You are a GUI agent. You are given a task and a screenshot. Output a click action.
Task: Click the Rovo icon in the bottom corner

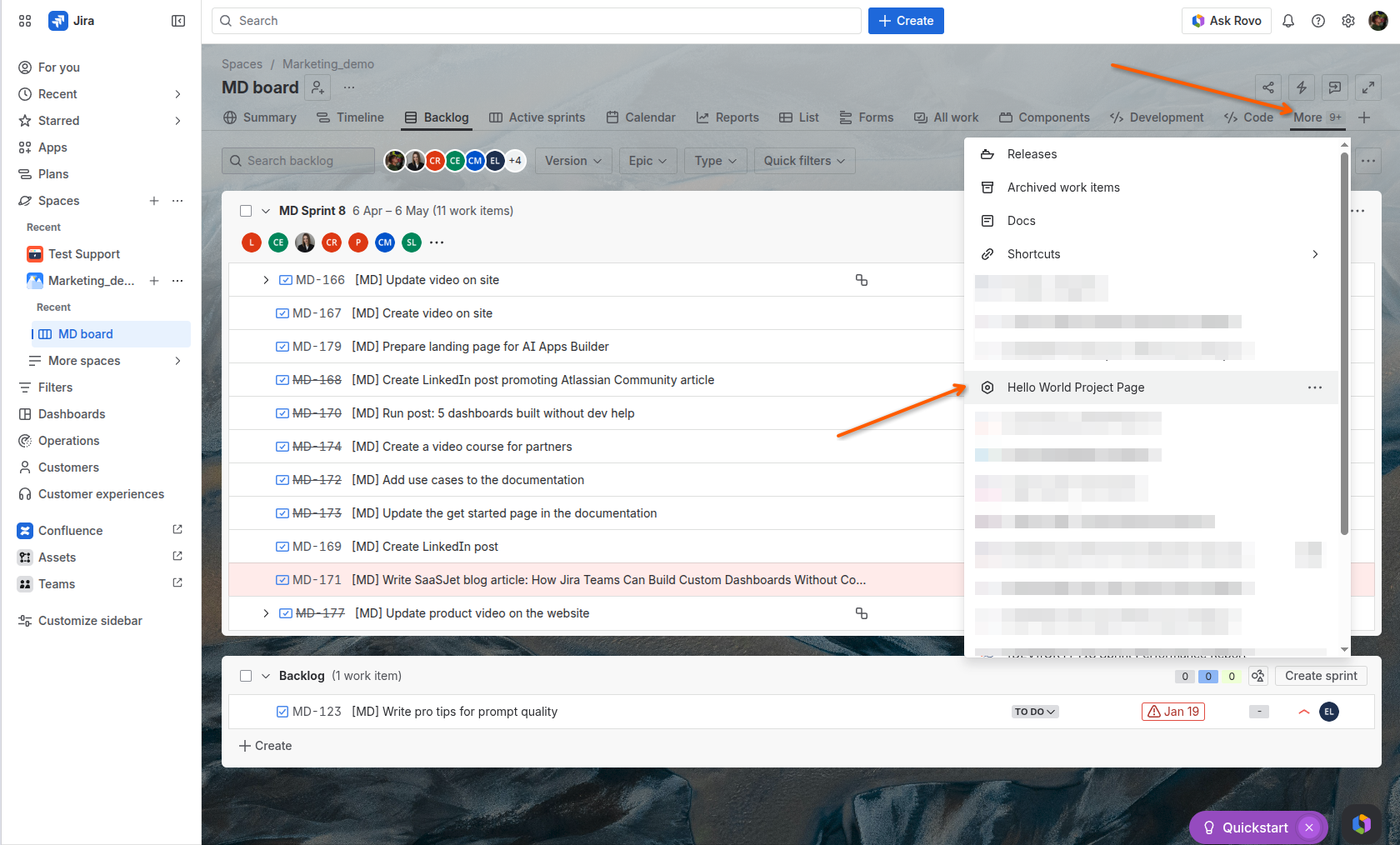(1362, 824)
